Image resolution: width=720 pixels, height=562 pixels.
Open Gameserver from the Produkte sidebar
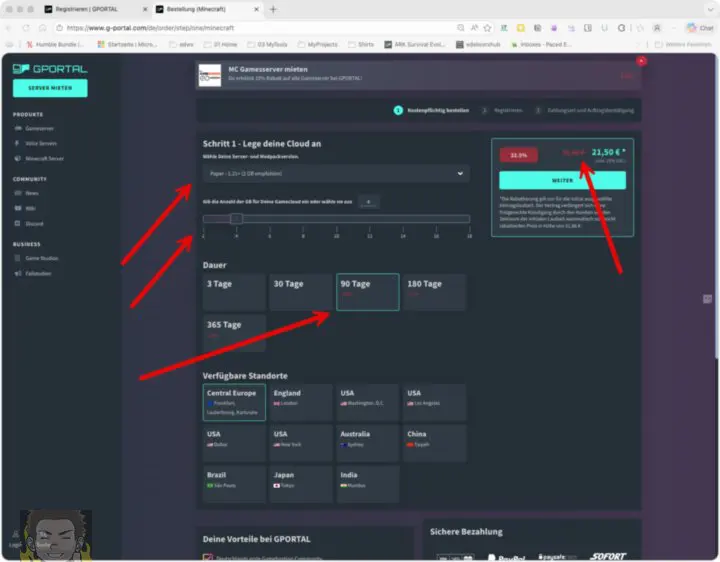click(x=40, y=129)
